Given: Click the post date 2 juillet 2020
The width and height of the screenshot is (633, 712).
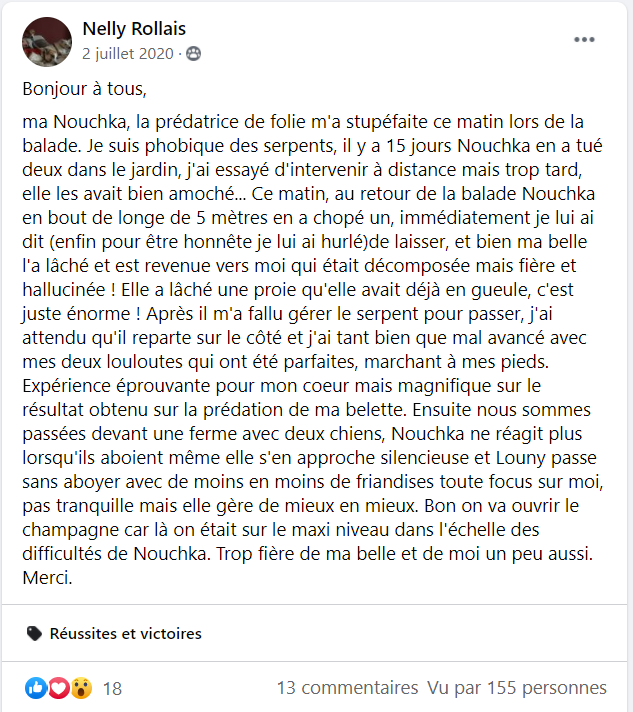Looking at the screenshot, I should click(128, 53).
